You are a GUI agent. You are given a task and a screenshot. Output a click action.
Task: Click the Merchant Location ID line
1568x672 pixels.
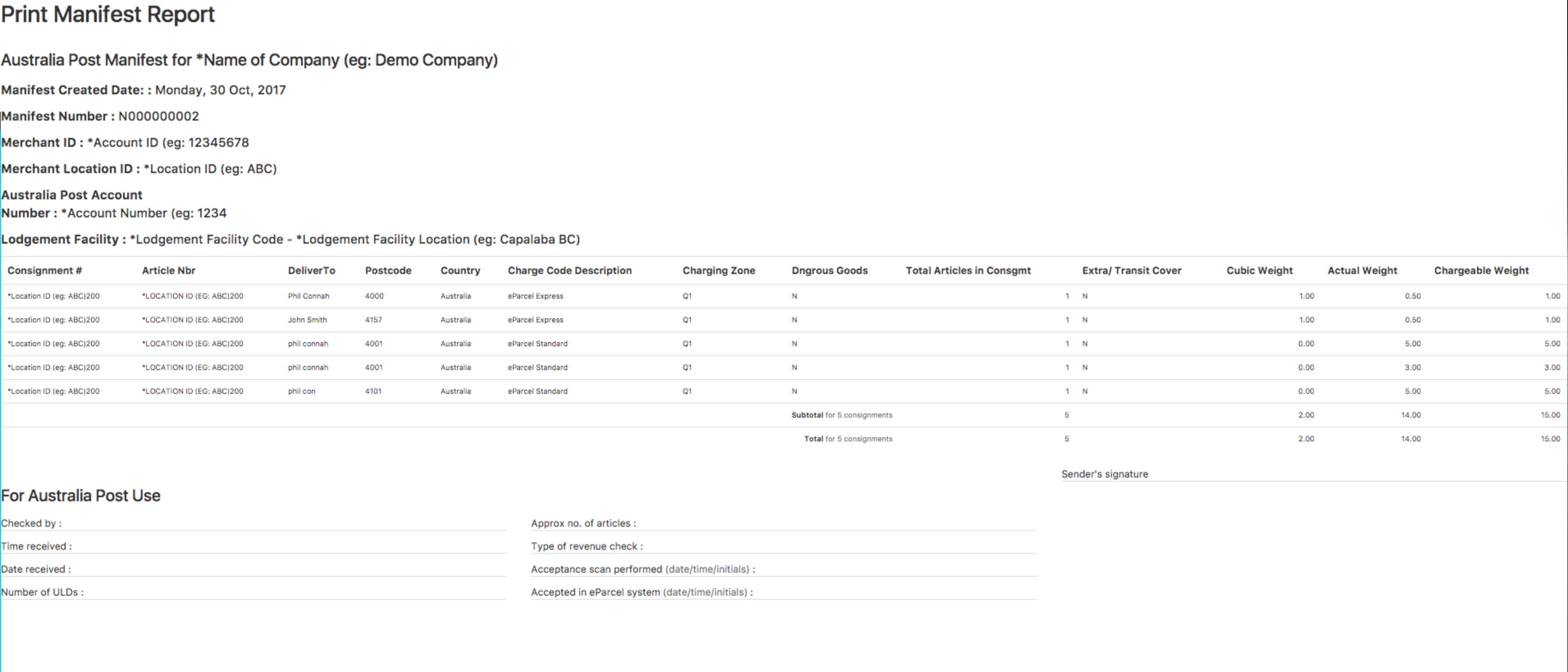[x=139, y=169]
